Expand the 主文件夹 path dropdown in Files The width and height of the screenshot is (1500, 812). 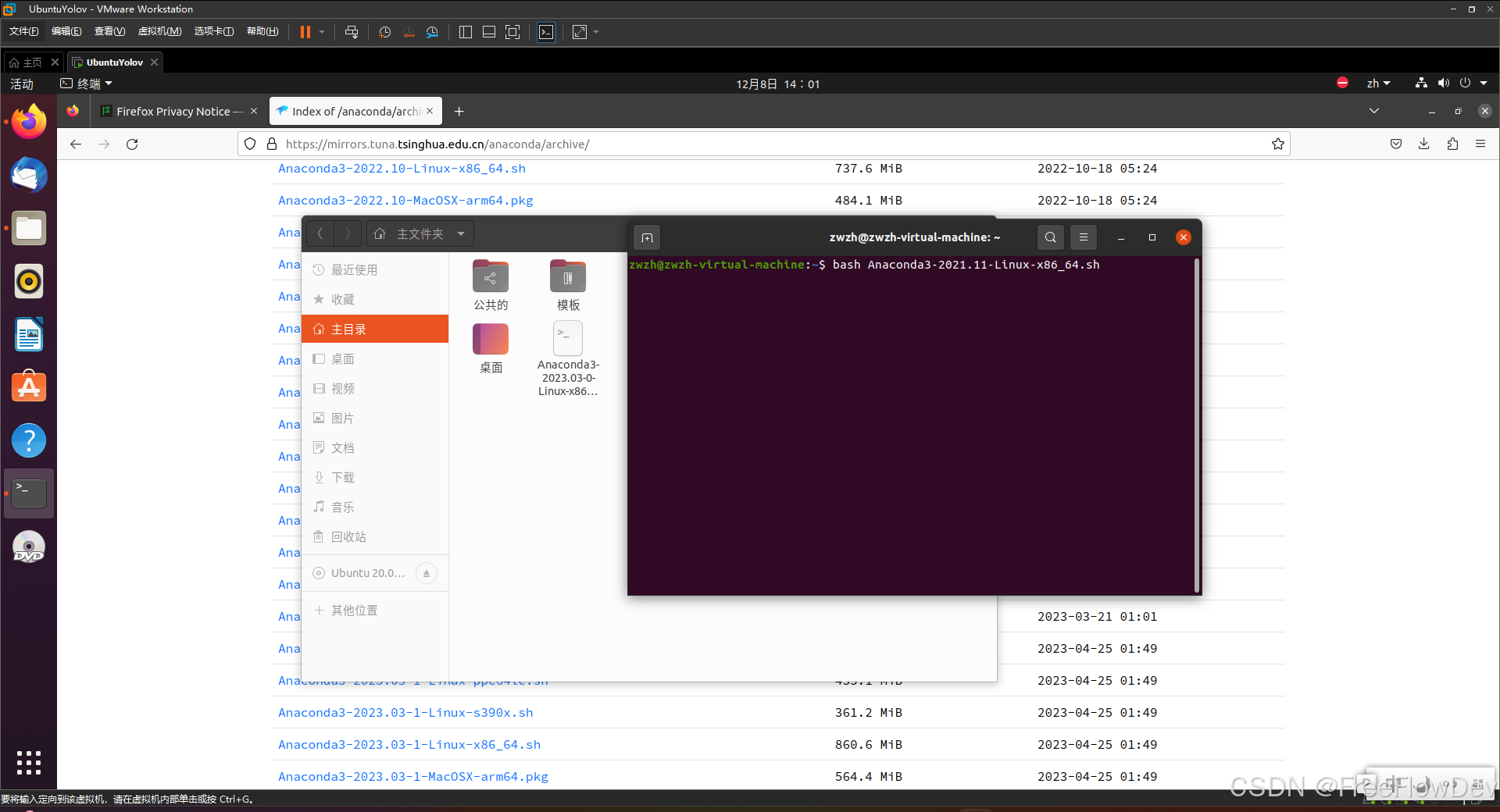click(x=462, y=233)
